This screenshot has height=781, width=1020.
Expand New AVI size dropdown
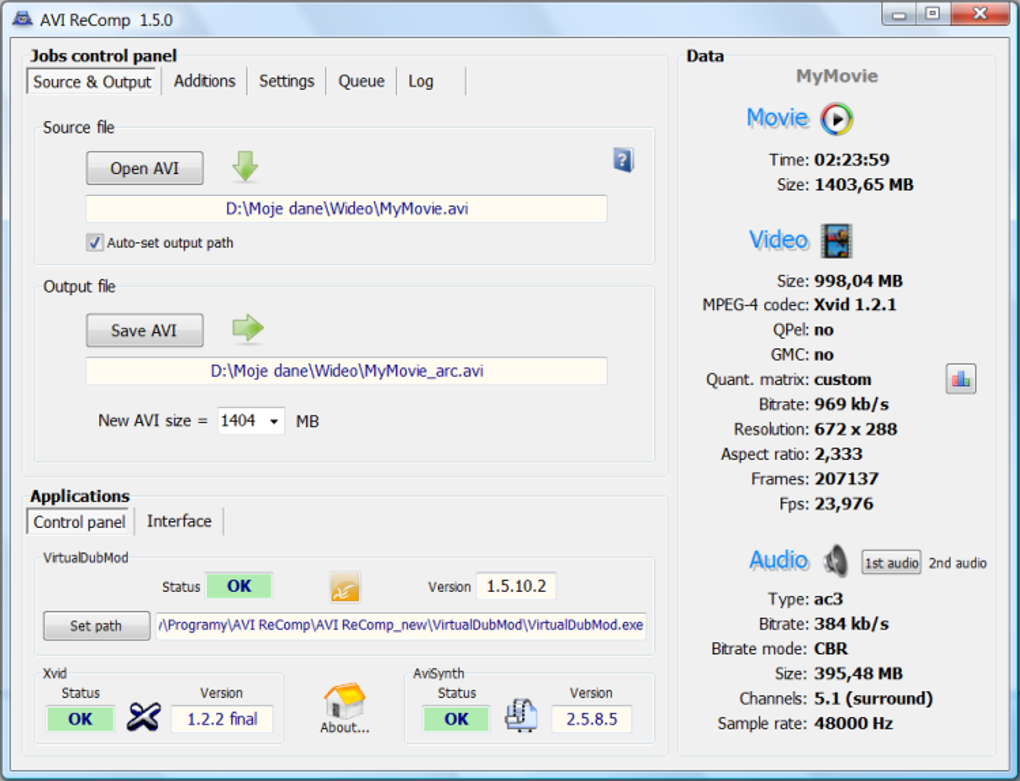274,421
